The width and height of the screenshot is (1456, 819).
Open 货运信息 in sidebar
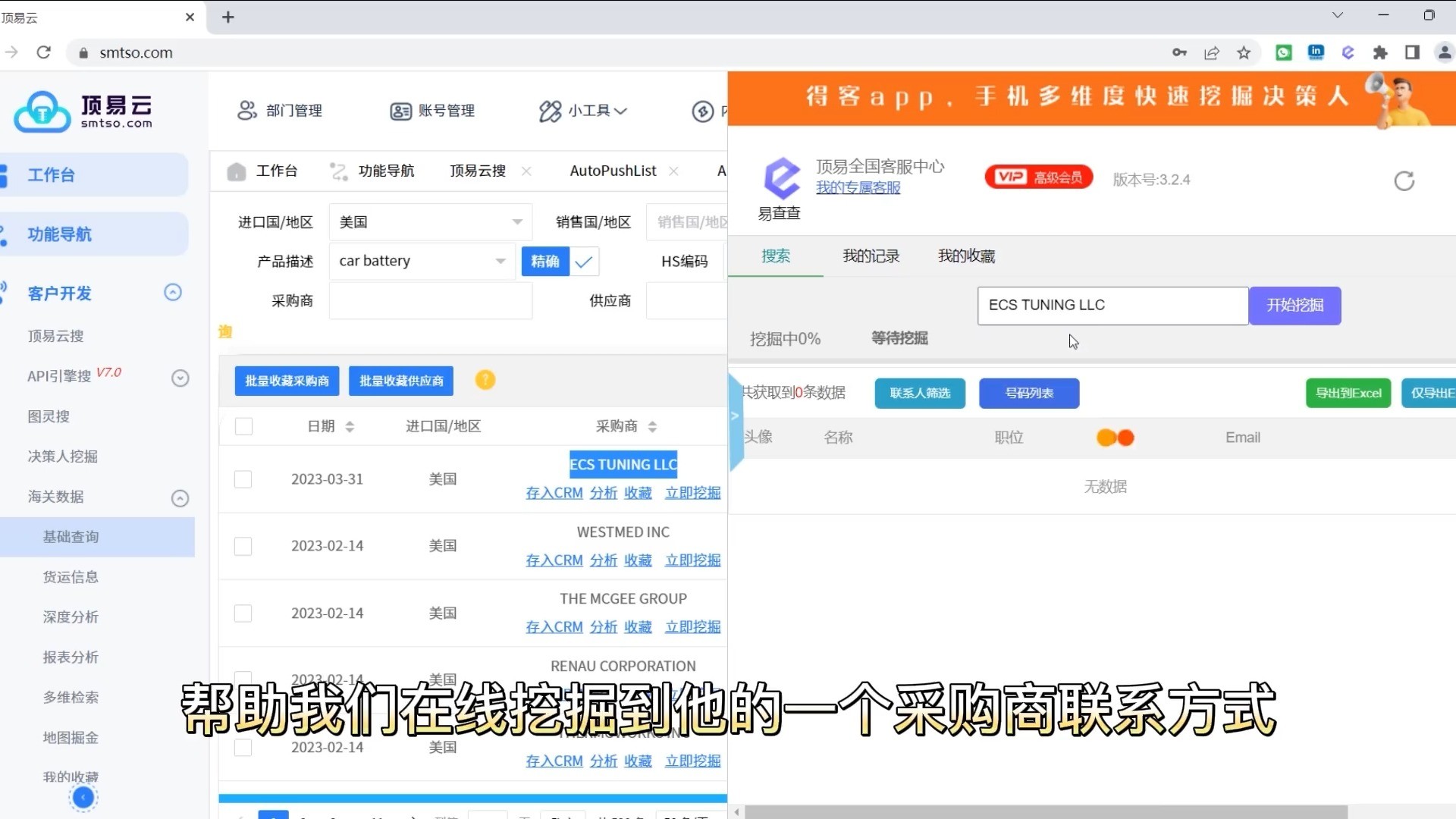pos(71,577)
